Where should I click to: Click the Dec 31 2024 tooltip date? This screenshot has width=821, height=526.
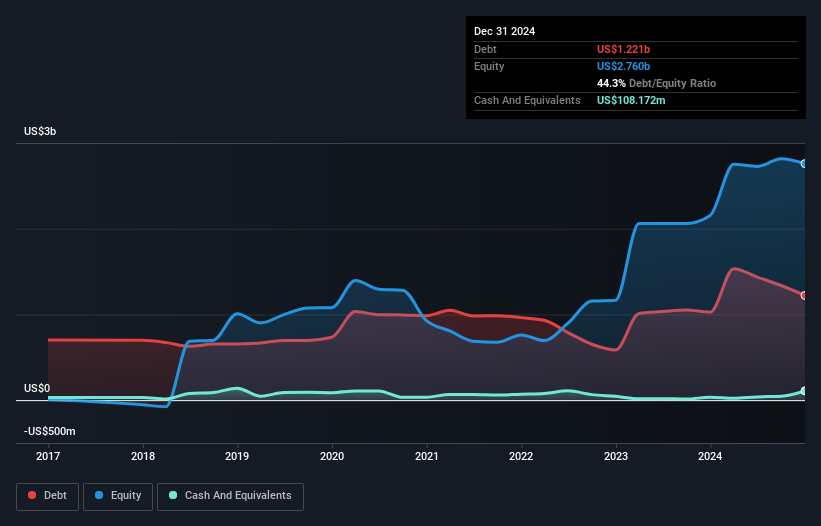pos(504,31)
